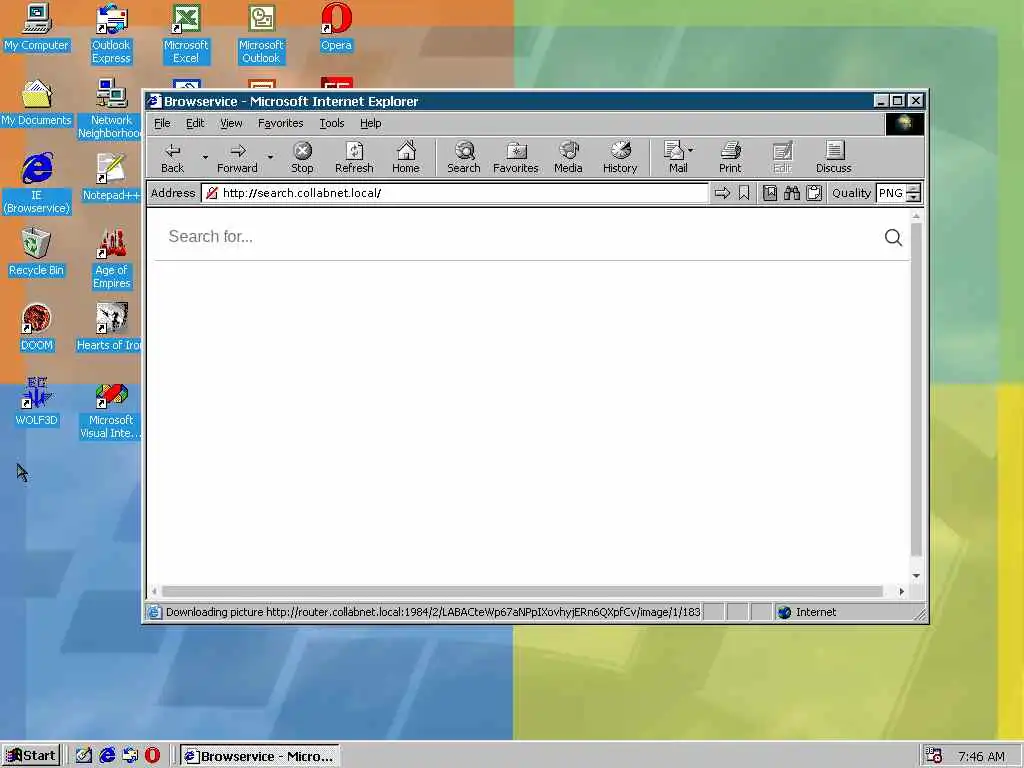Select Microsoft Excel desktop icon
The height and width of the screenshot is (768, 1024).
(x=186, y=34)
